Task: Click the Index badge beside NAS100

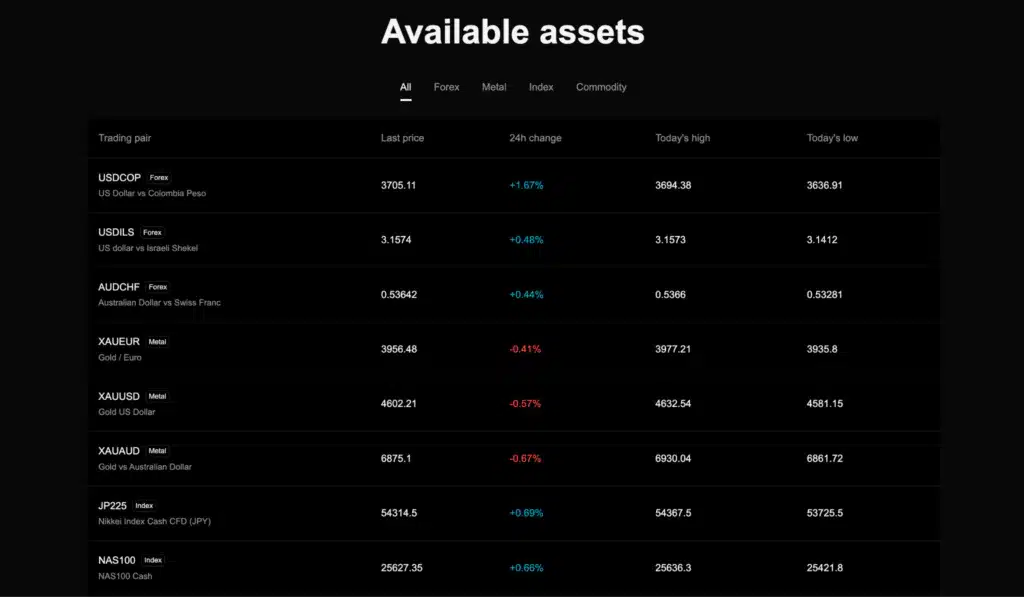Action: pos(153,560)
